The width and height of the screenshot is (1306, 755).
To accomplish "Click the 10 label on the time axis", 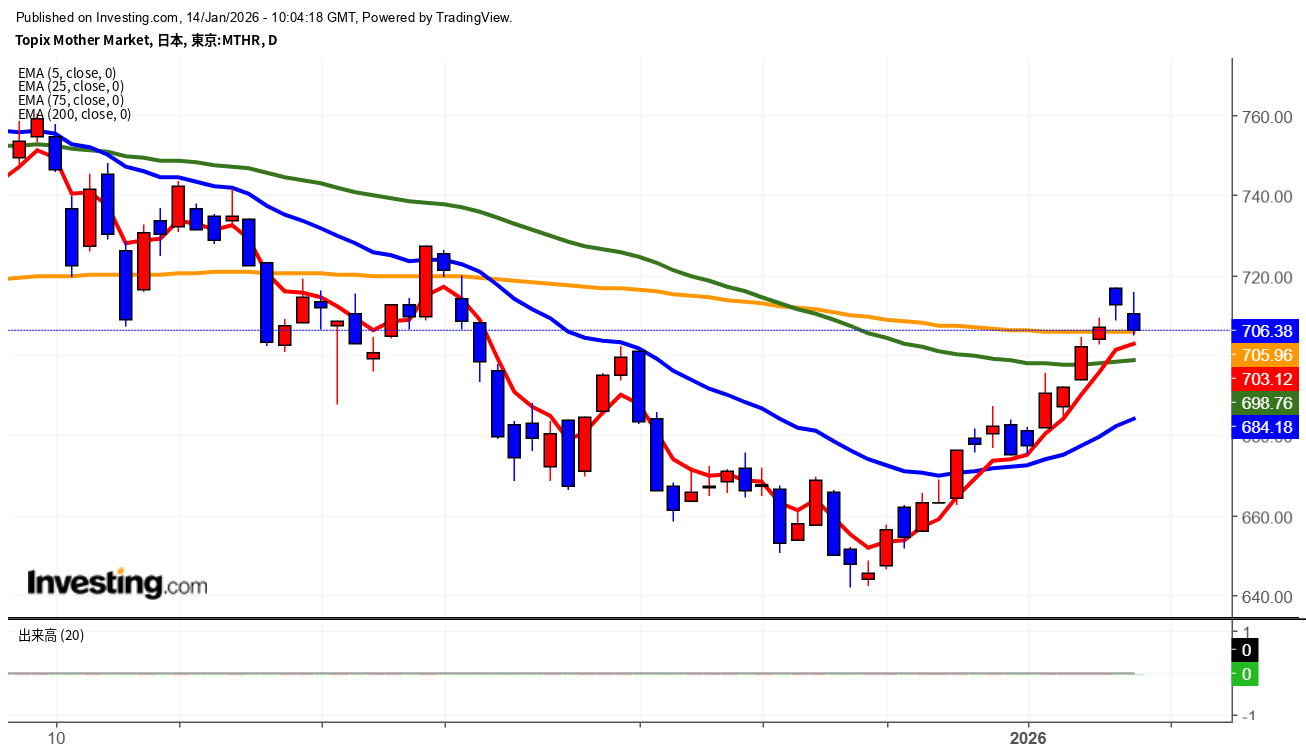I will click(57, 738).
